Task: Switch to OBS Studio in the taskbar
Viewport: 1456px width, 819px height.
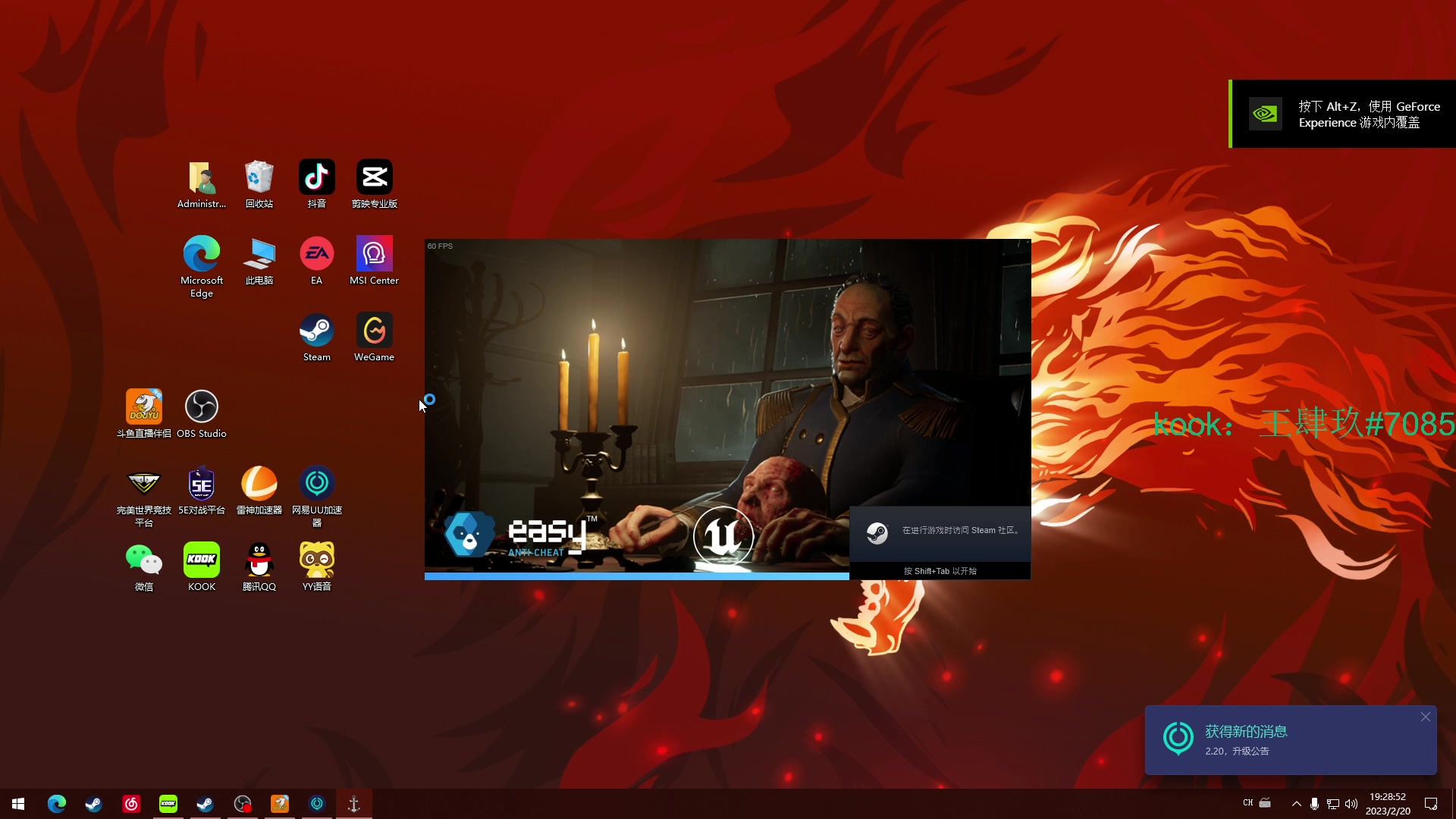Action: [243, 804]
